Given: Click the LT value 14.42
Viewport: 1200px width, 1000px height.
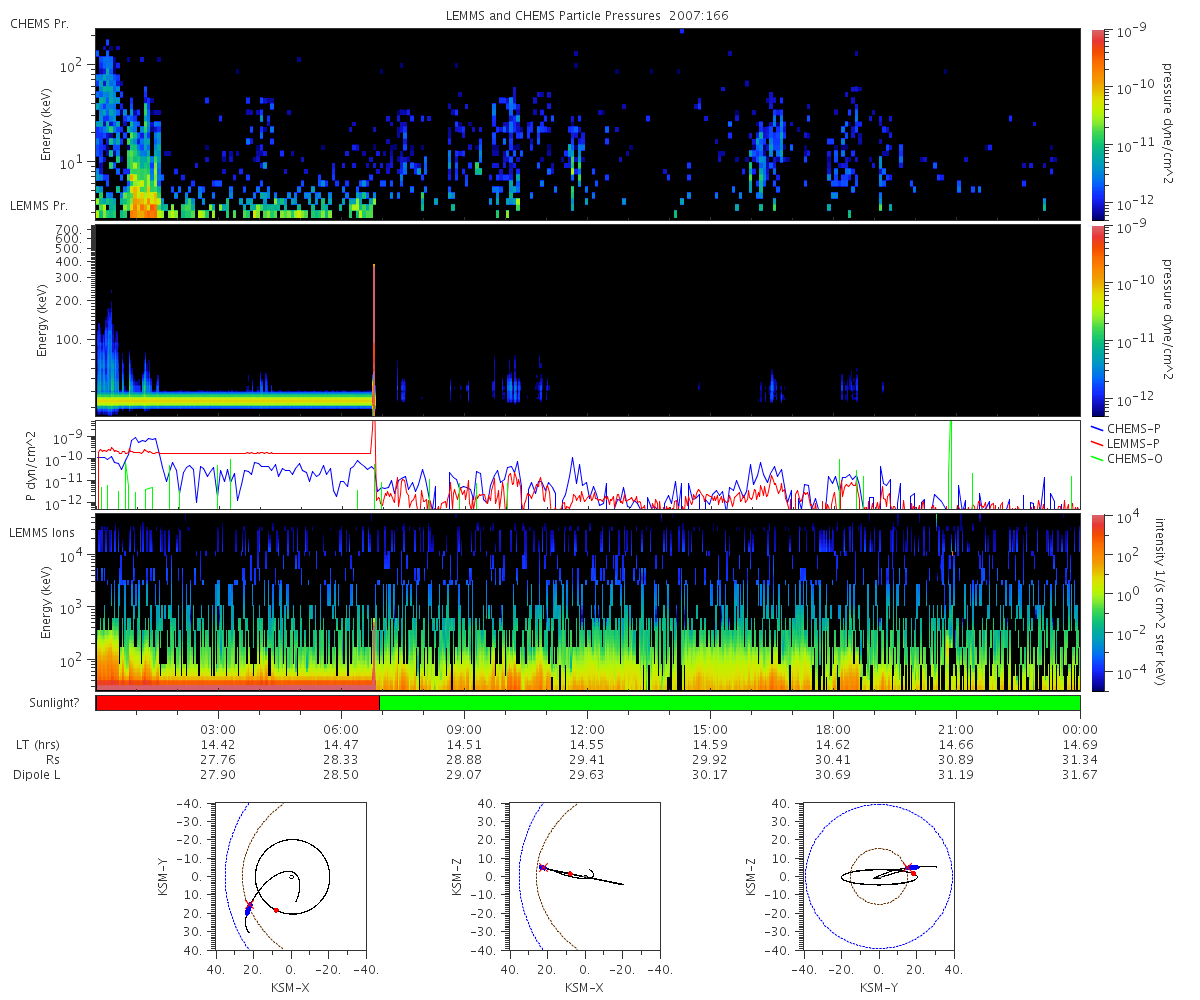Looking at the screenshot, I should click(x=218, y=745).
